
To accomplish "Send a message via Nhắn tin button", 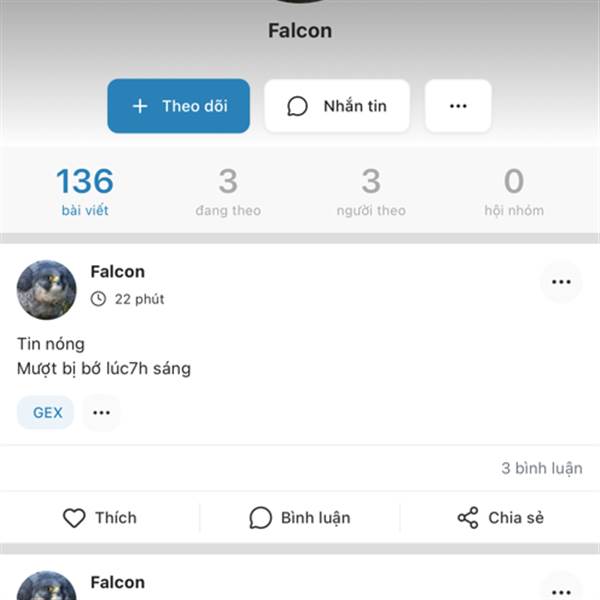I will 337,106.
